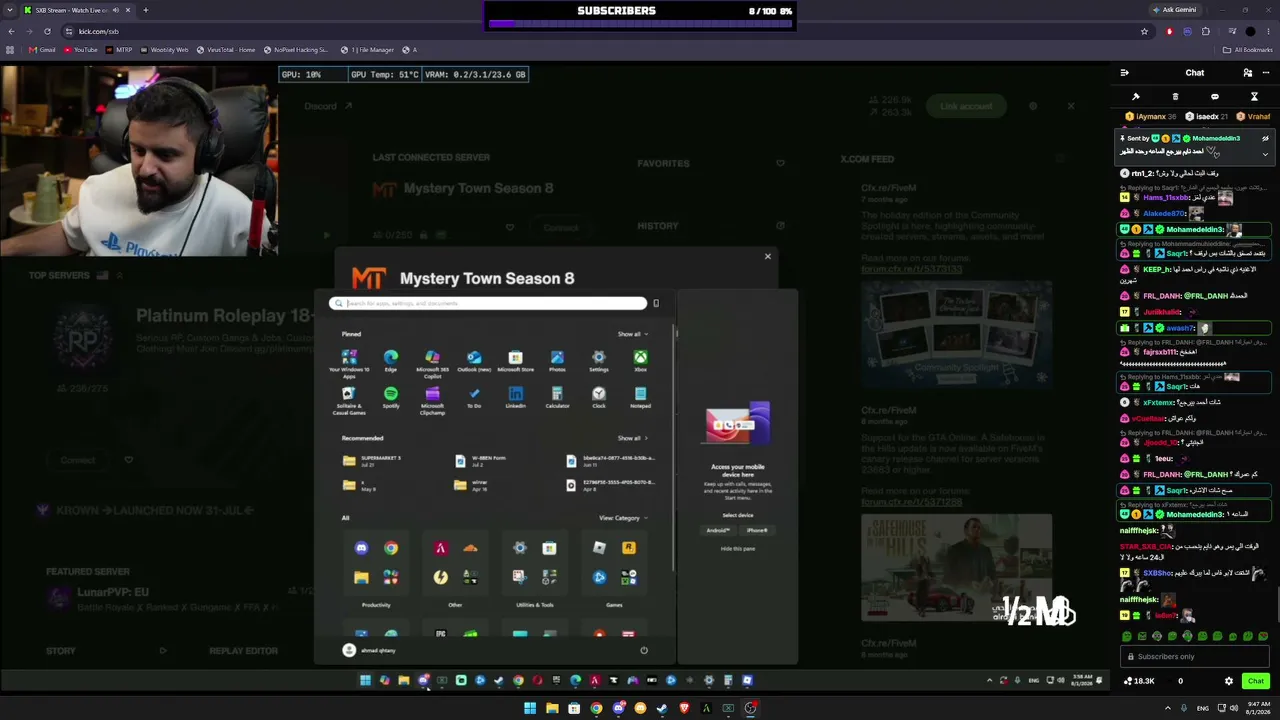This screenshot has height=720, width=1280.
Task: Open Windows Start button on taskbar
Action: tap(530, 708)
